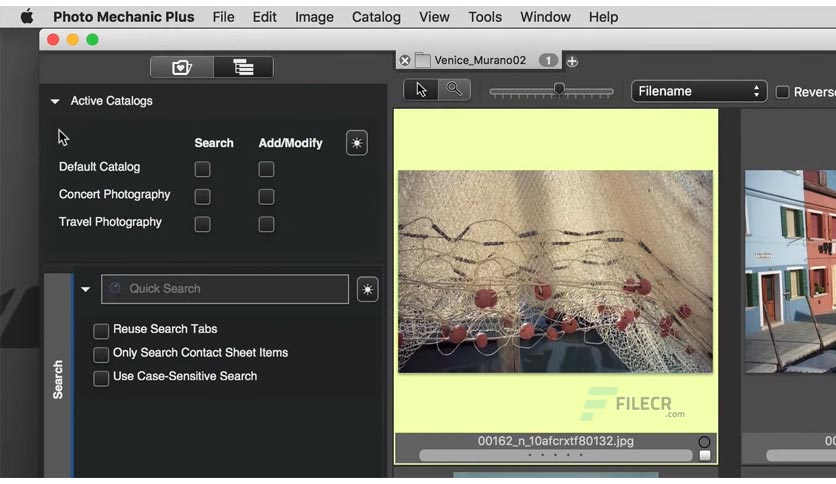Check Reuse Search Tabs

point(101,331)
